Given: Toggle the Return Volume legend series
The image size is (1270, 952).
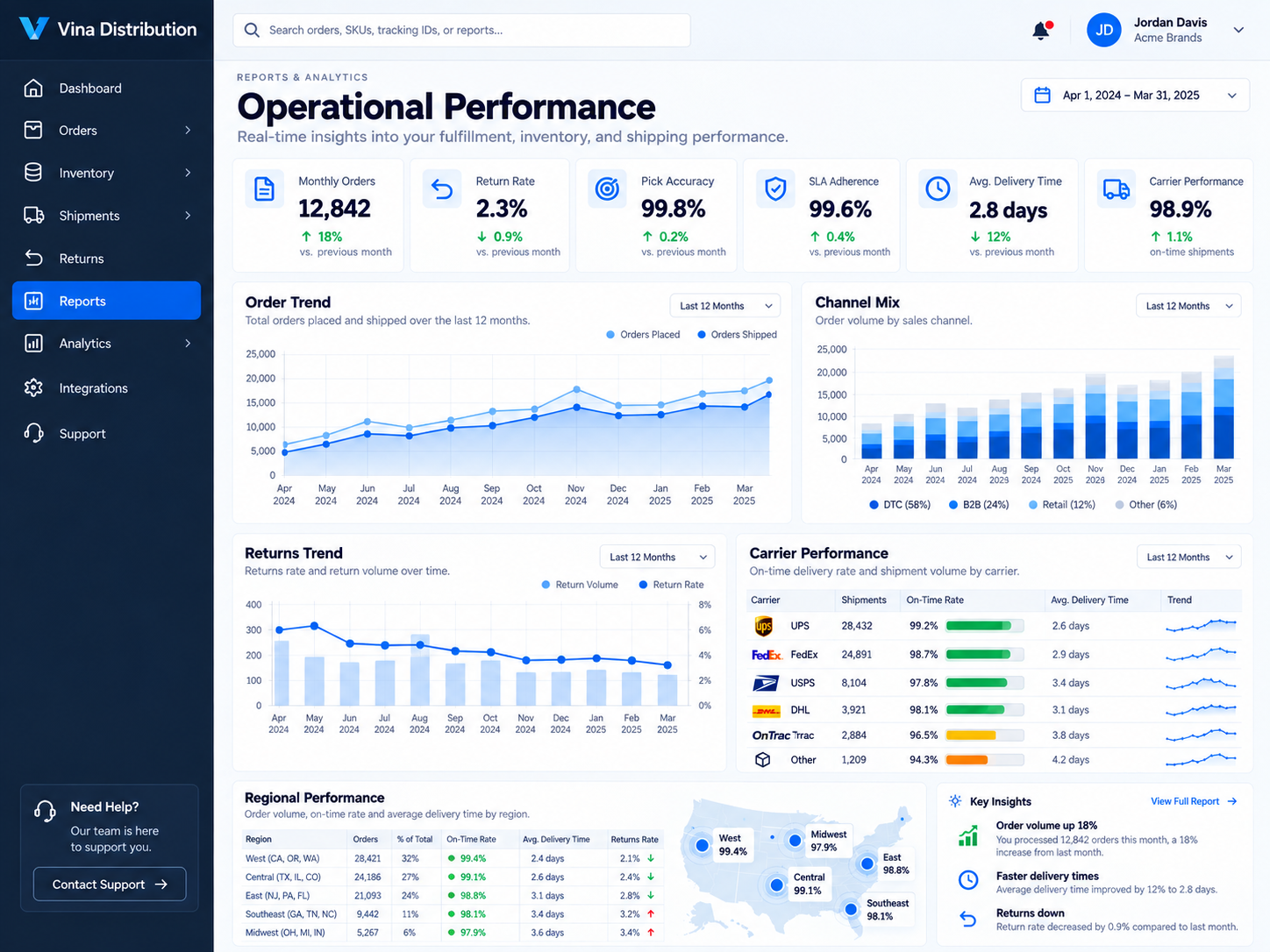Looking at the screenshot, I should point(580,585).
